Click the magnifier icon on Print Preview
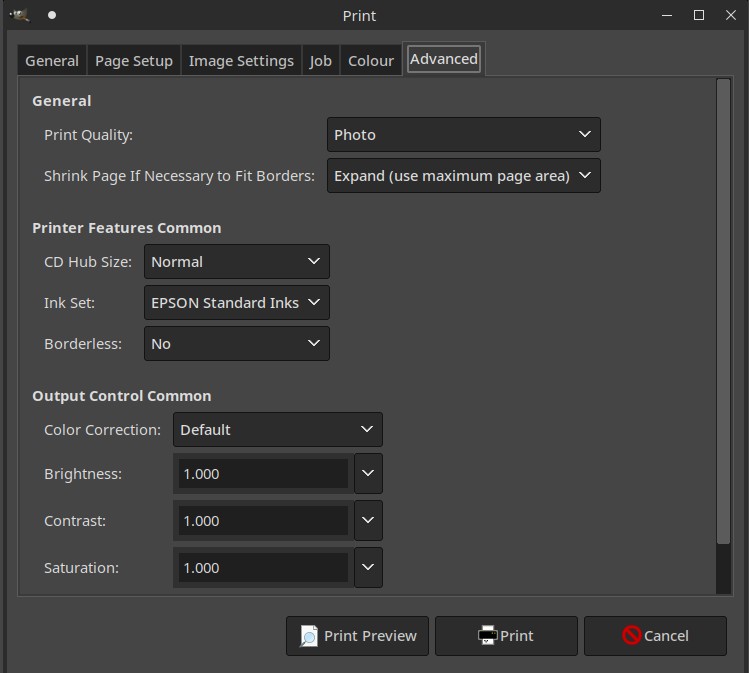Image resolution: width=749 pixels, height=673 pixels. 309,636
